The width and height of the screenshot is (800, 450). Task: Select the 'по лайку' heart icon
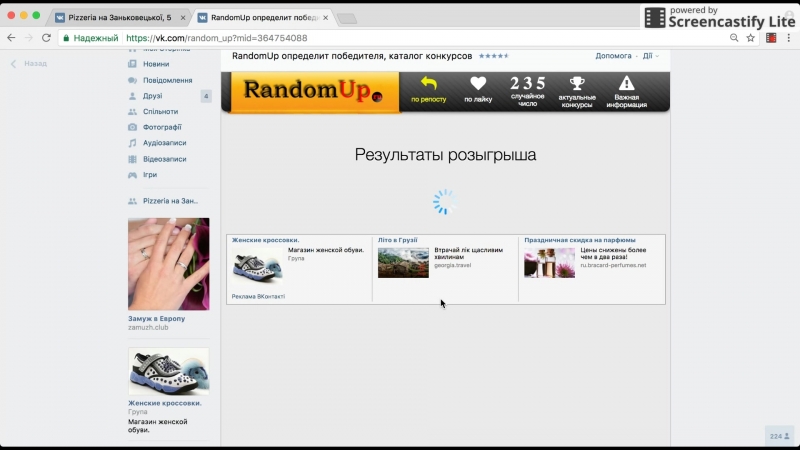(x=478, y=84)
